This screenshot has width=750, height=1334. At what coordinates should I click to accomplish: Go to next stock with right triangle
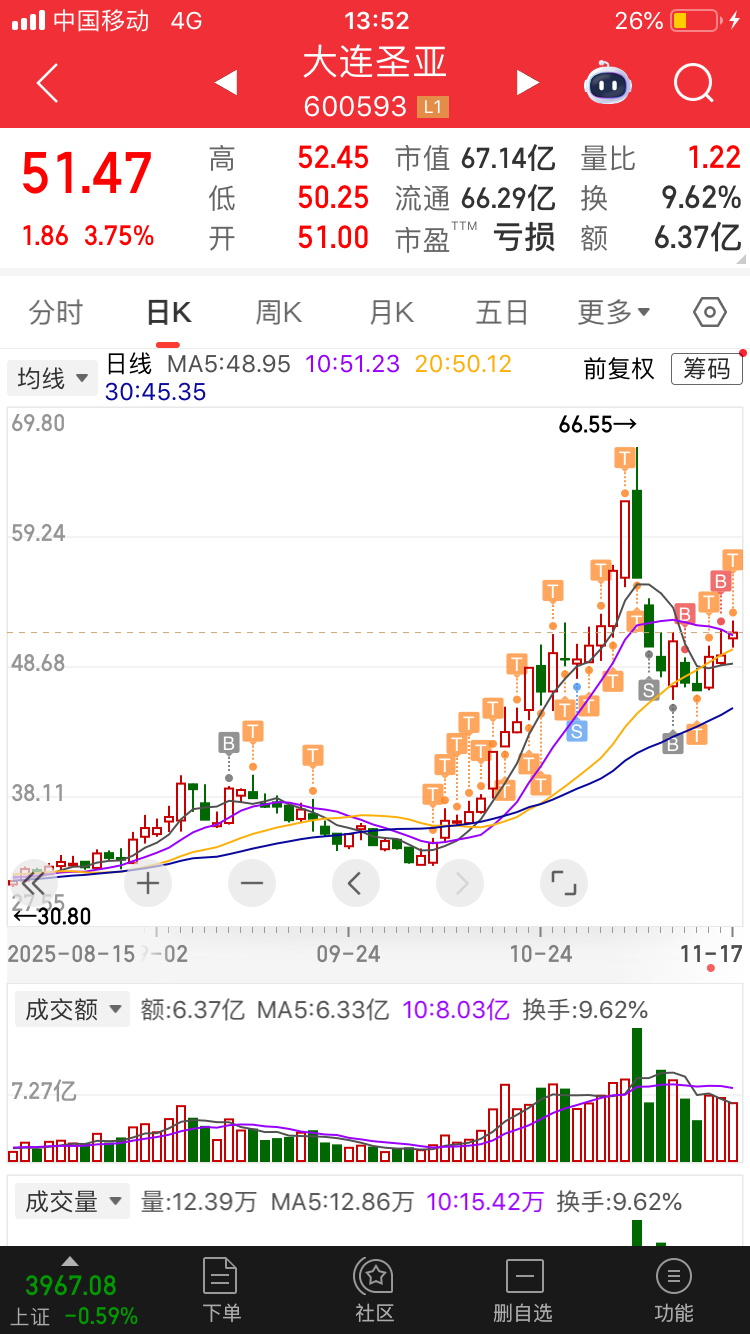(528, 83)
